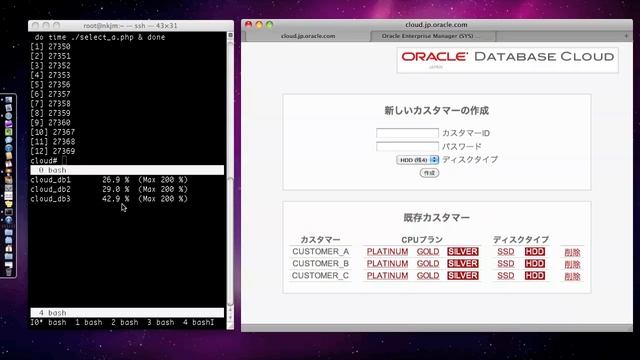The image size is (640, 360).
Task: Click '2 bash' in the screen status line
Action: pos(124,322)
